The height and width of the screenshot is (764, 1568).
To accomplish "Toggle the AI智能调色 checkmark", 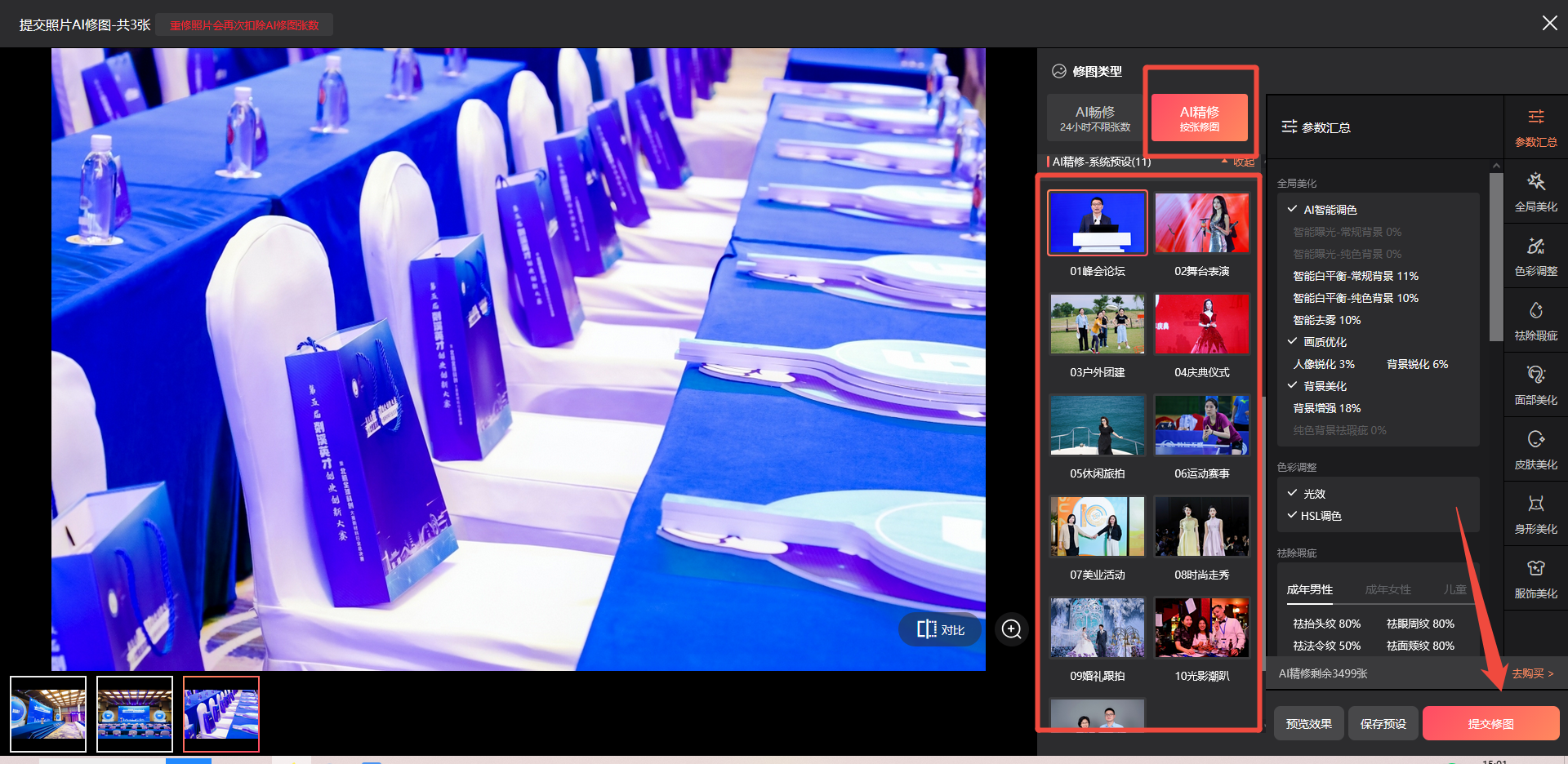I will (x=1293, y=210).
